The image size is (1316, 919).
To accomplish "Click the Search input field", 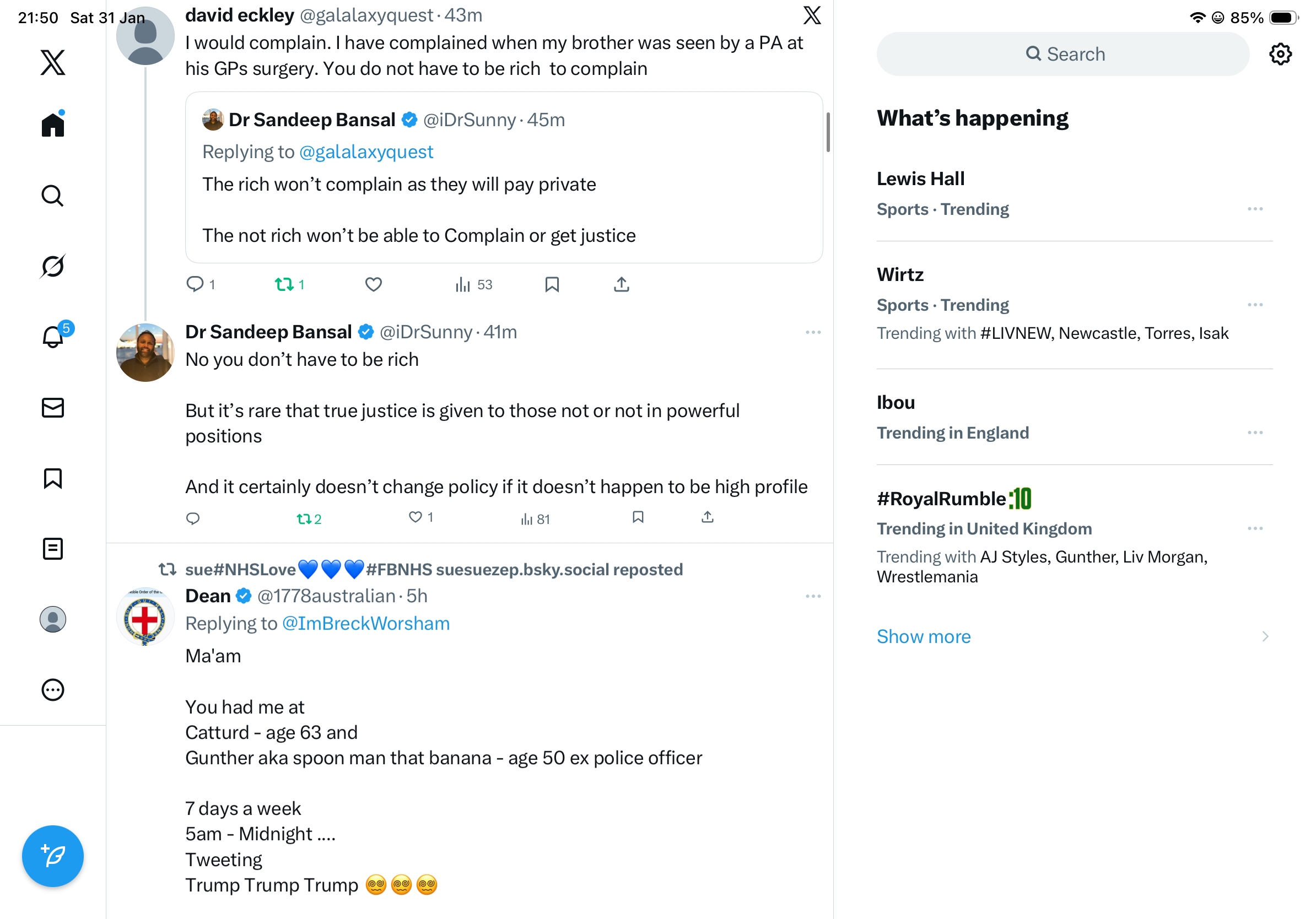I will tap(1062, 54).
